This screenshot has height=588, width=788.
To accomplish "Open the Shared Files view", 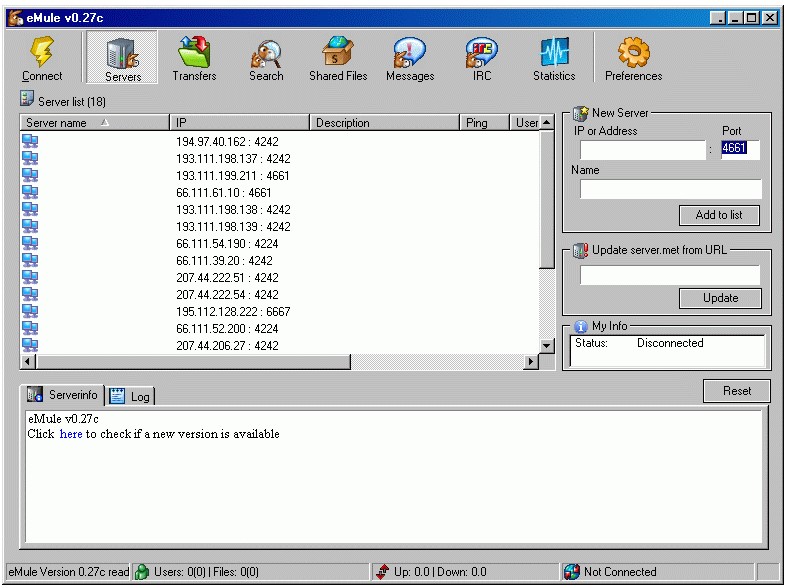I will point(338,57).
